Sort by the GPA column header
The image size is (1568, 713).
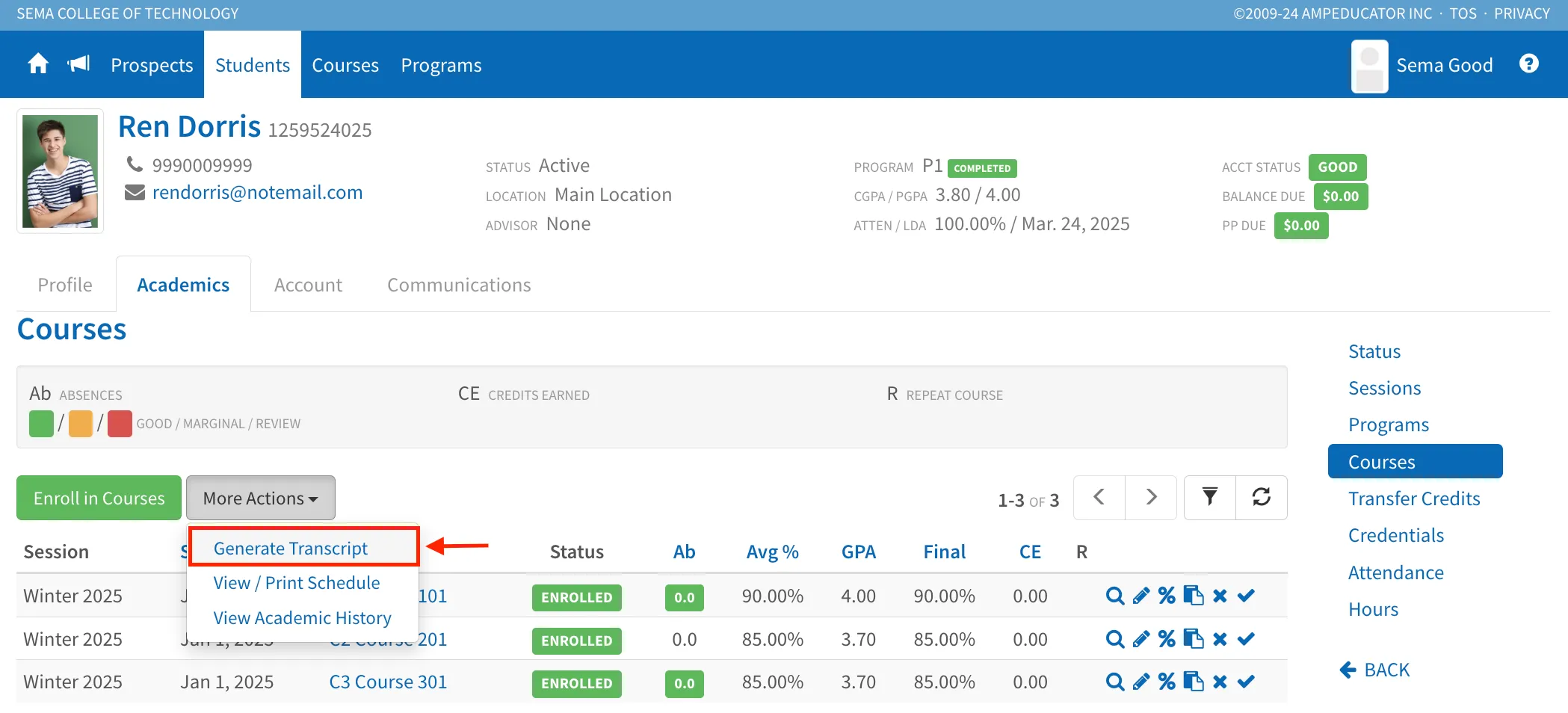click(858, 552)
